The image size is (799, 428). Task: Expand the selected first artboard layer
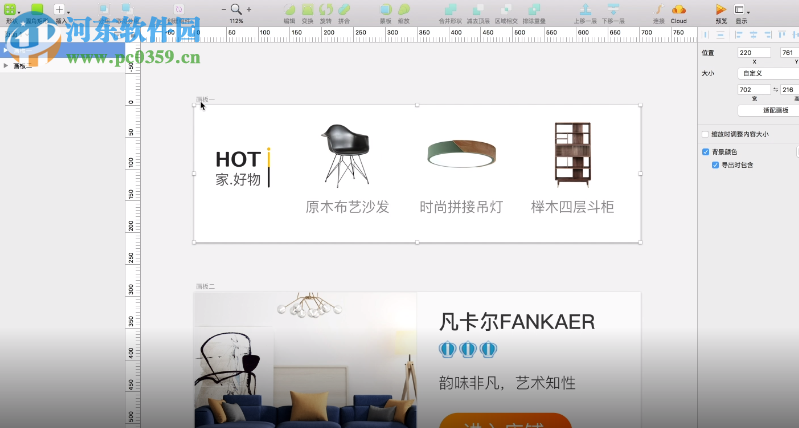click(6, 50)
